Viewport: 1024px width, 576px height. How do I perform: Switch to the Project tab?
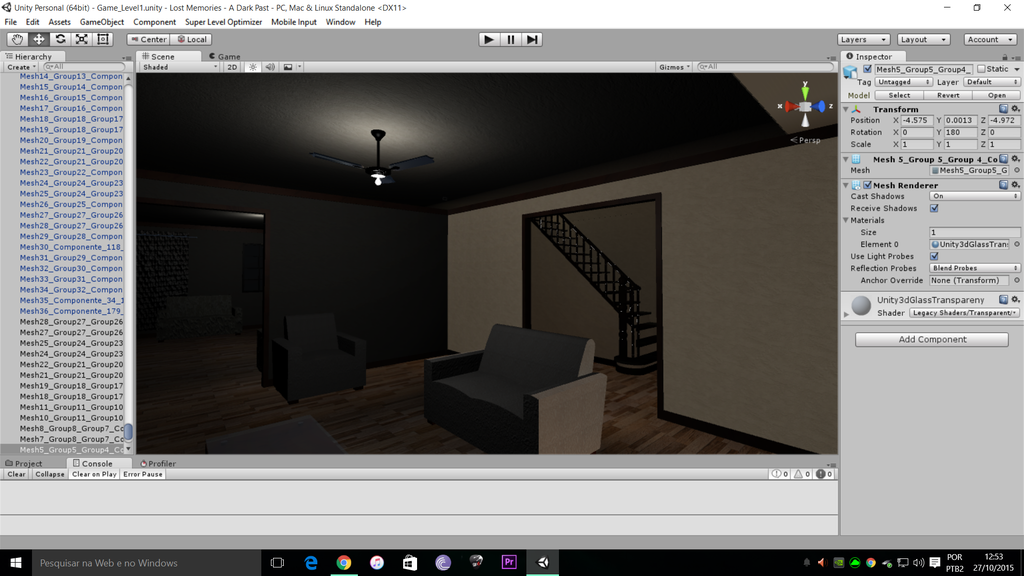tap(24, 464)
